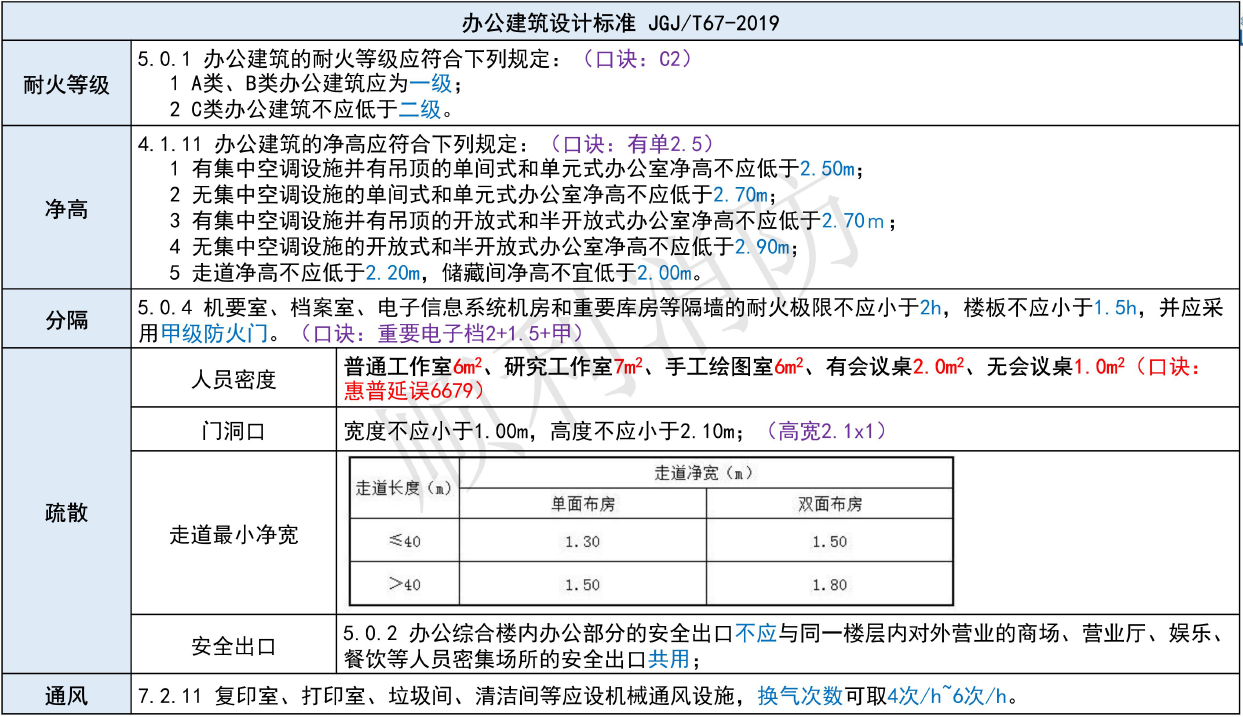Click the text 5.0.2 办公综合楼内办公部分
This screenshot has width=1243, height=717.
tap(539, 634)
